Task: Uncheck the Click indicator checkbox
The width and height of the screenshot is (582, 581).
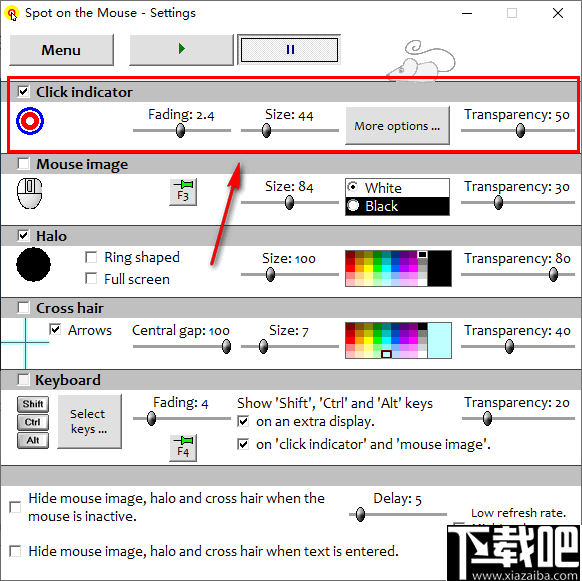Action: pyautogui.click(x=23, y=91)
